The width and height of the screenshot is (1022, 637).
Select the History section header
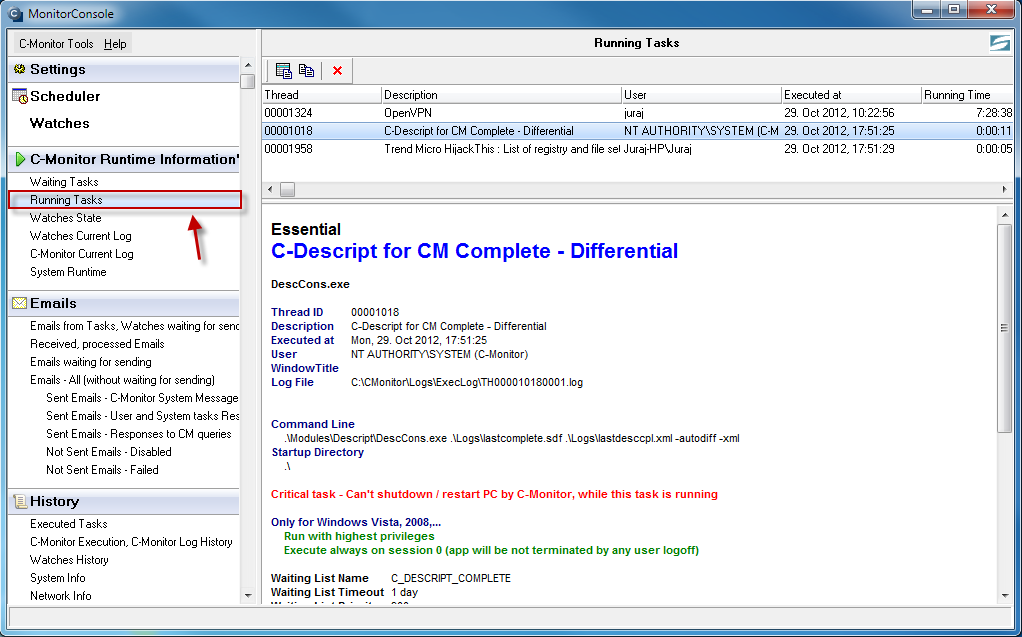point(124,501)
